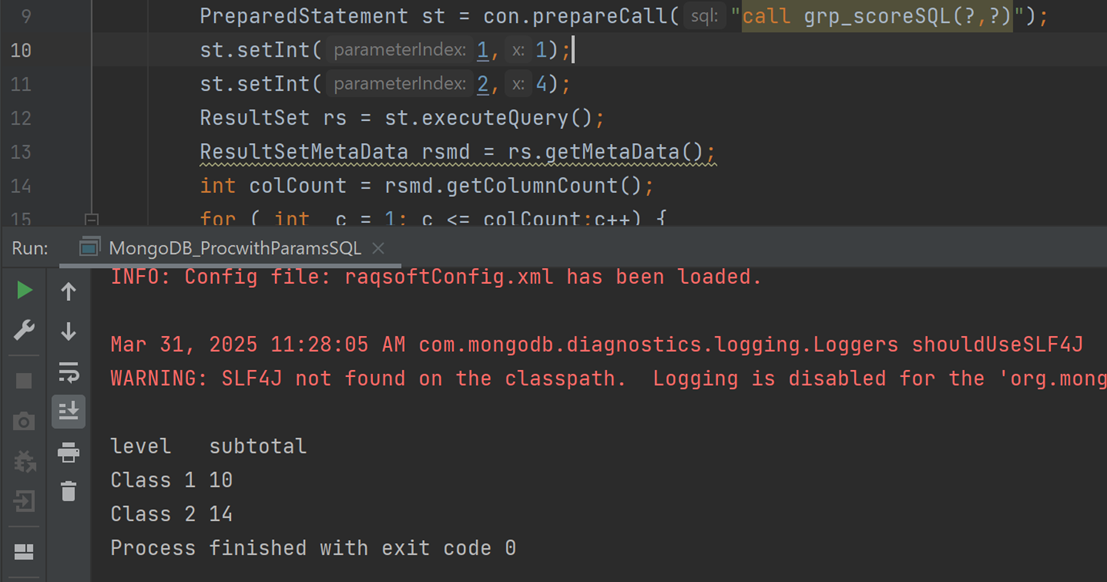Click the Restore Layout icon
This screenshot has width=1107, height=582.
24,552
